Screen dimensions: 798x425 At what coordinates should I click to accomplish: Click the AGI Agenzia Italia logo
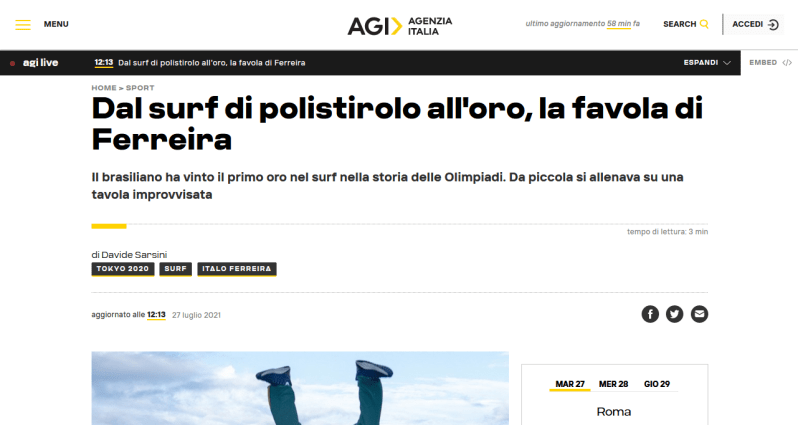400,26
